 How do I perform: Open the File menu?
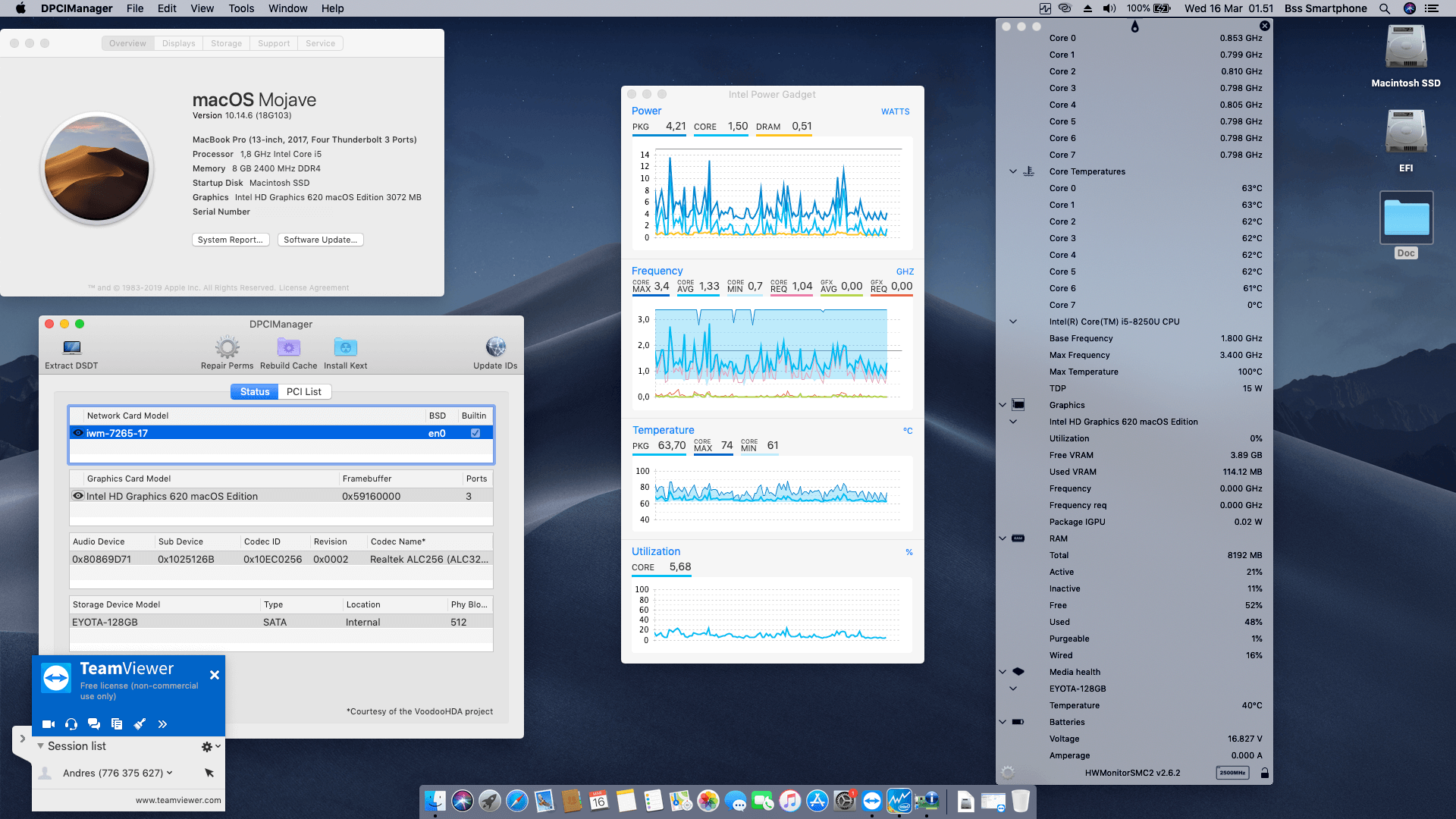135,8
